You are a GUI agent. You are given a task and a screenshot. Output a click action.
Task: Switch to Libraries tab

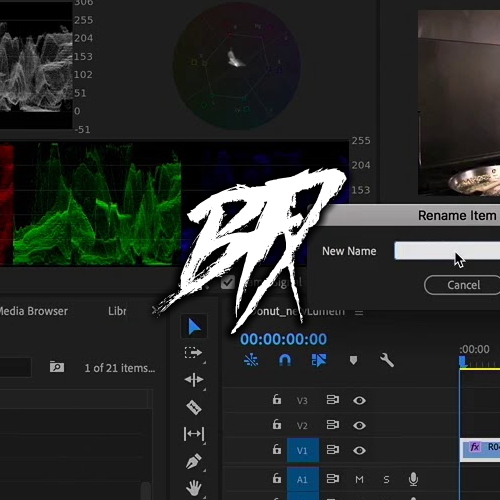[117, 311]
